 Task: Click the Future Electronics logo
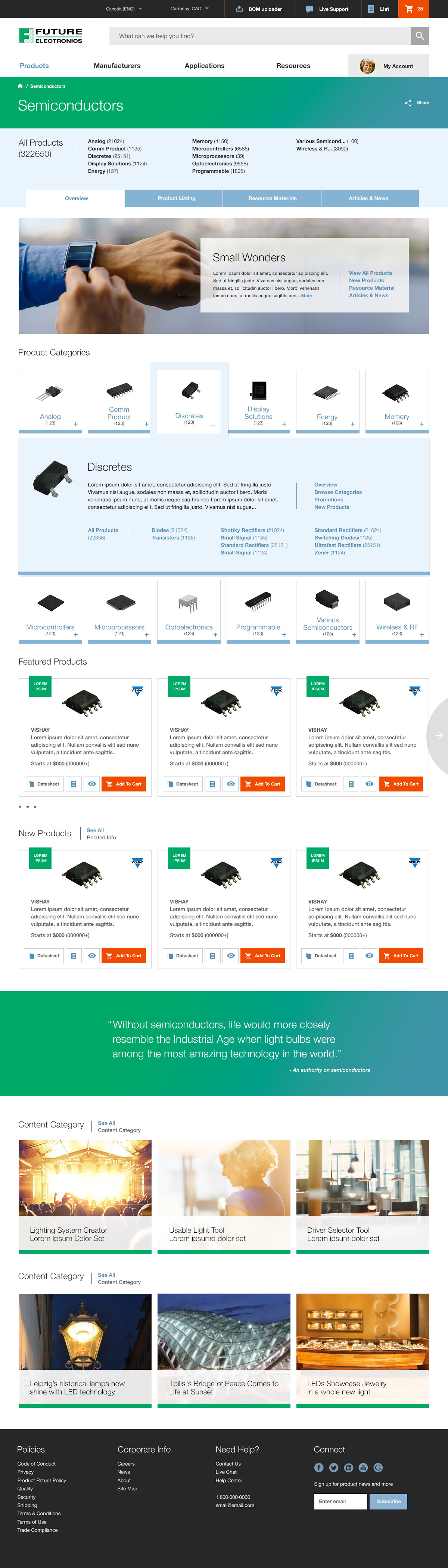click(x=50, y=36)
